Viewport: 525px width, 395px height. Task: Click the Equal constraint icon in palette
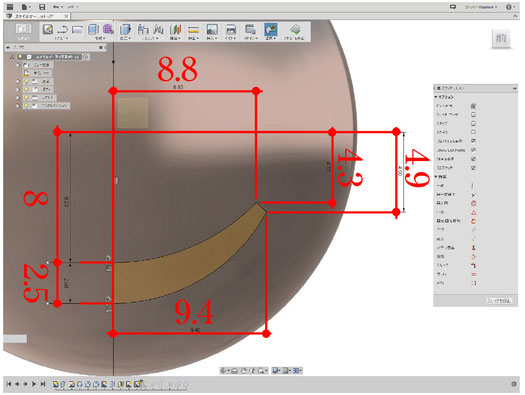[x=473, y=274]
